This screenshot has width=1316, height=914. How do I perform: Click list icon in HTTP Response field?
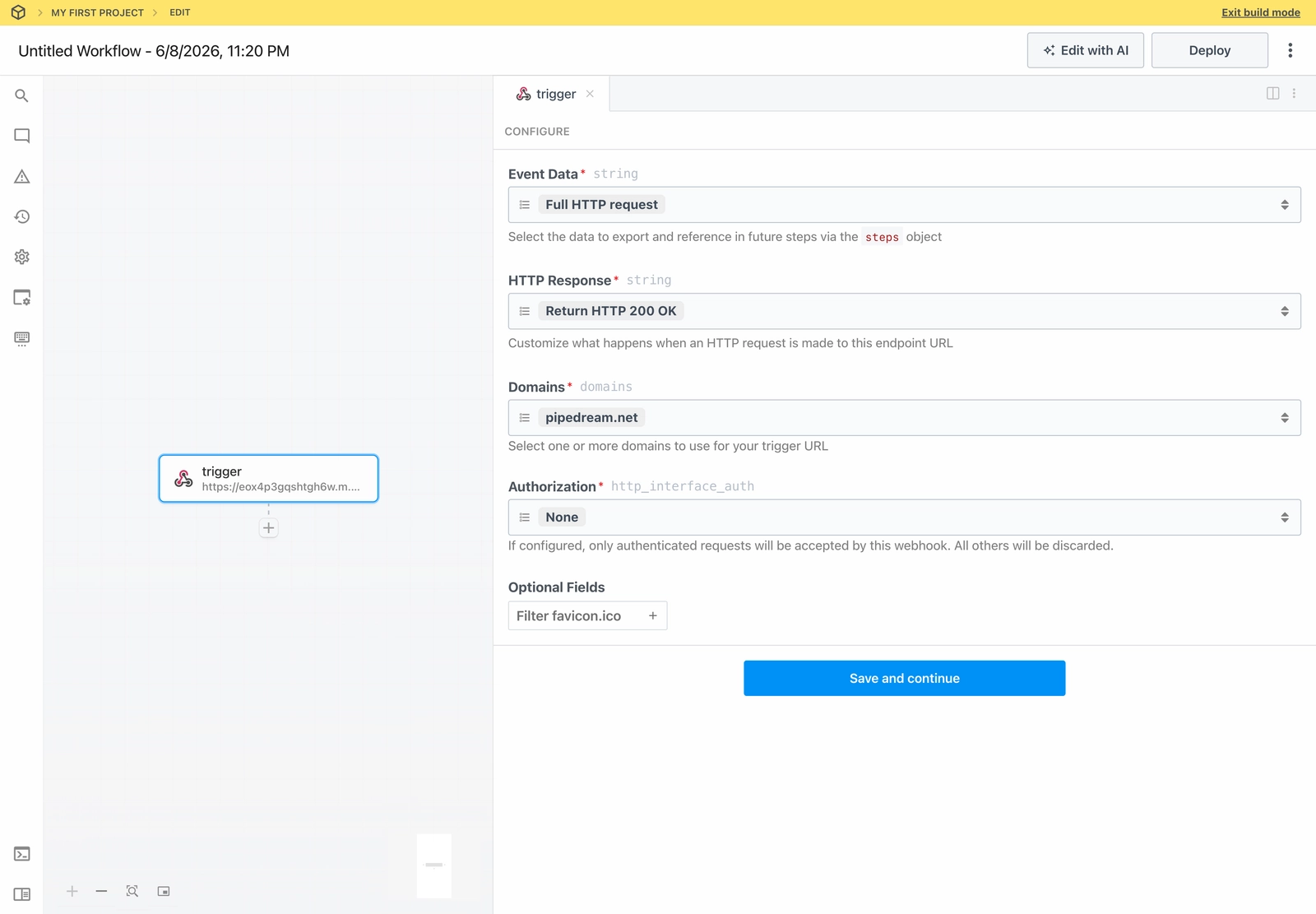pos(525,311)
